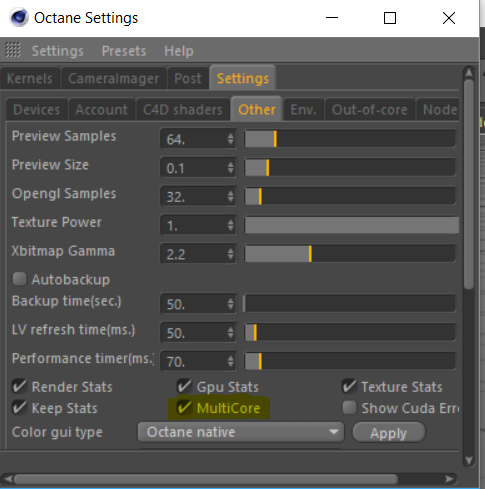Click Opengl Samples stepper arrows
This screenshot has width=485, height=489.
(231, 196)
